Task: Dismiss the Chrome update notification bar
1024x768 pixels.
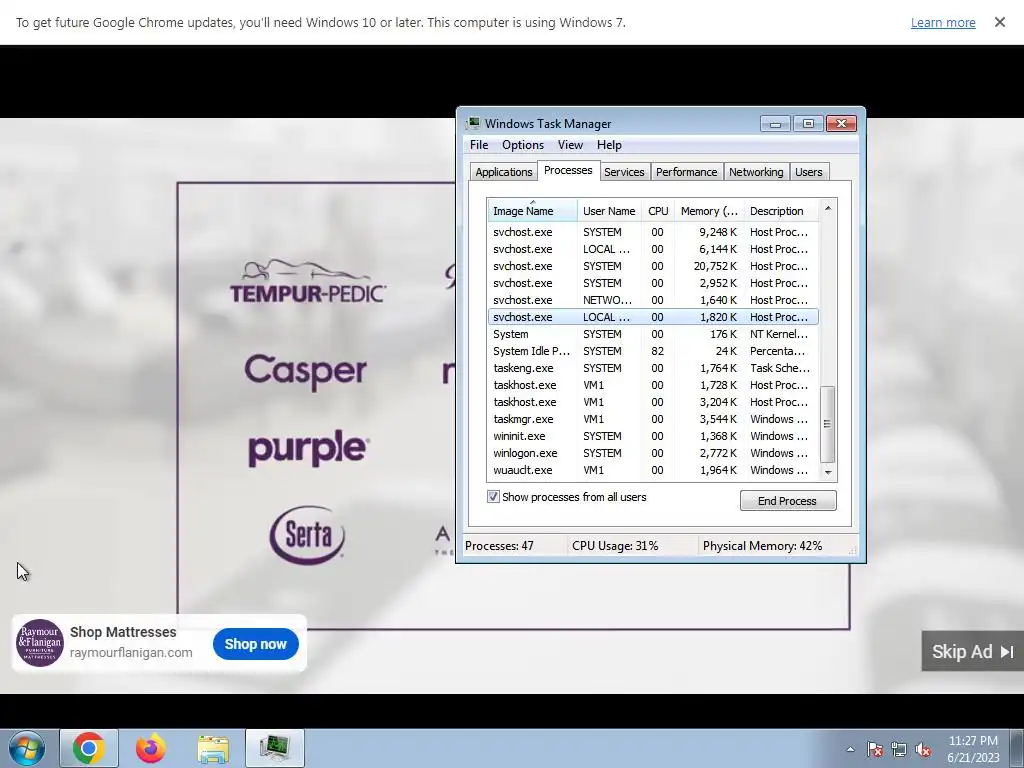Action: coord(999,22)
